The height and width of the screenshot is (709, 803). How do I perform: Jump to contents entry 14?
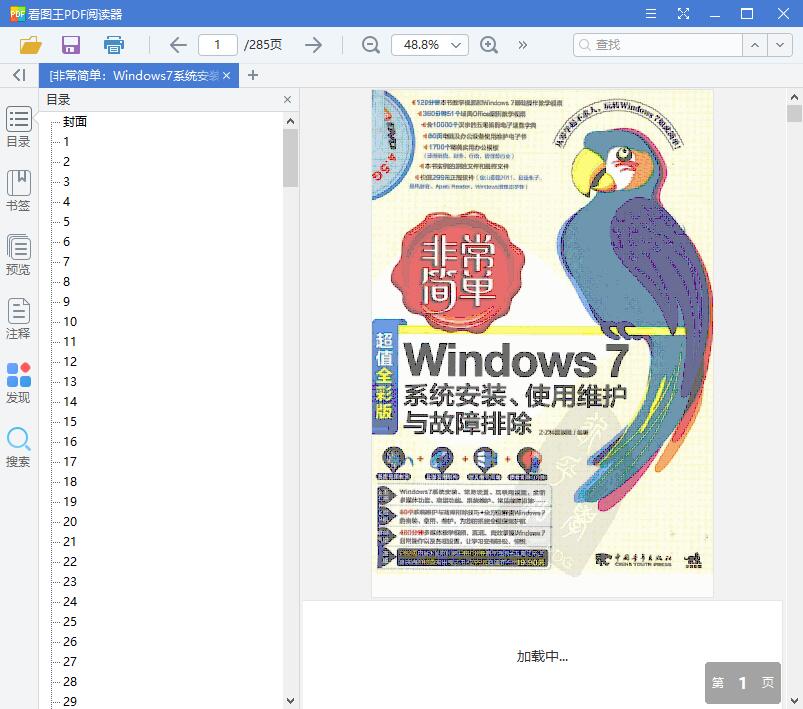(x=70, y=401)
